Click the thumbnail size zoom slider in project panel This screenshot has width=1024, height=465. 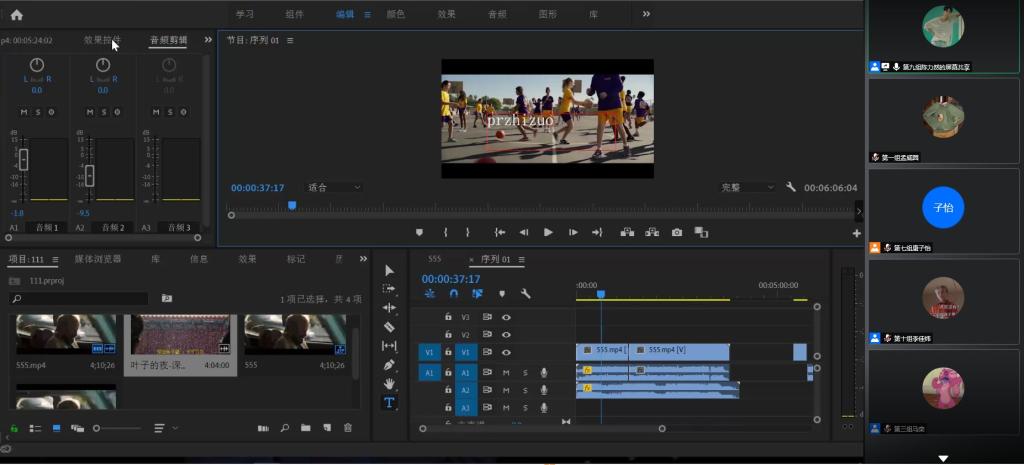click(98, 428)
